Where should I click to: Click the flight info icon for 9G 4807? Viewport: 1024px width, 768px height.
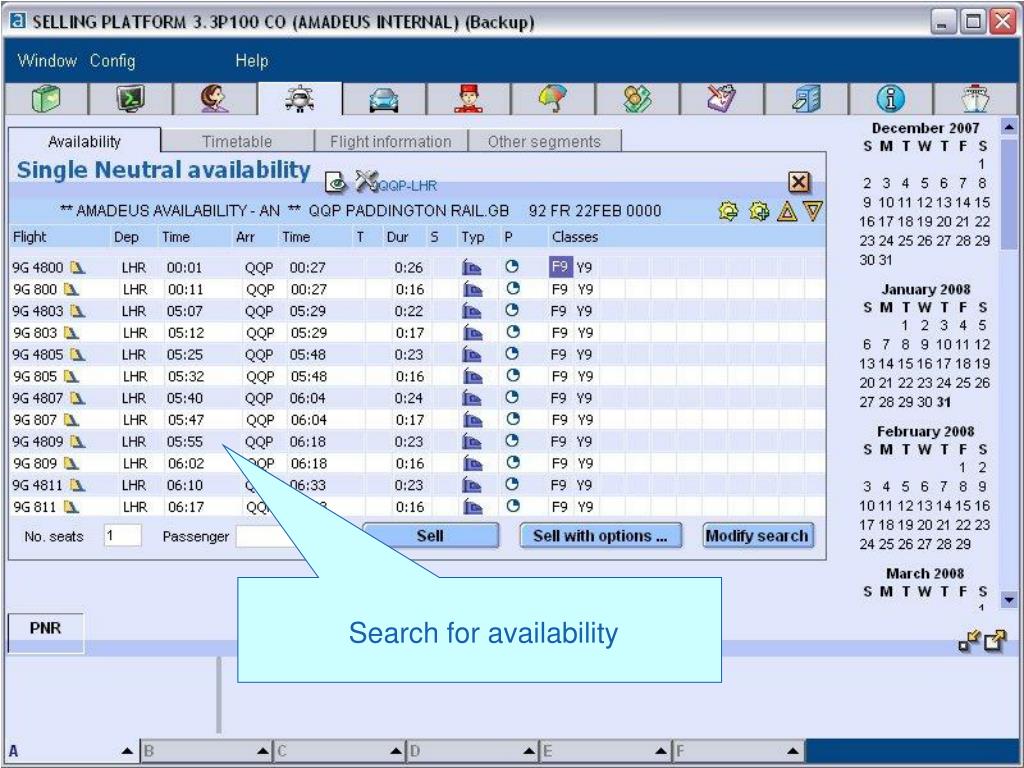pos(78,398)
